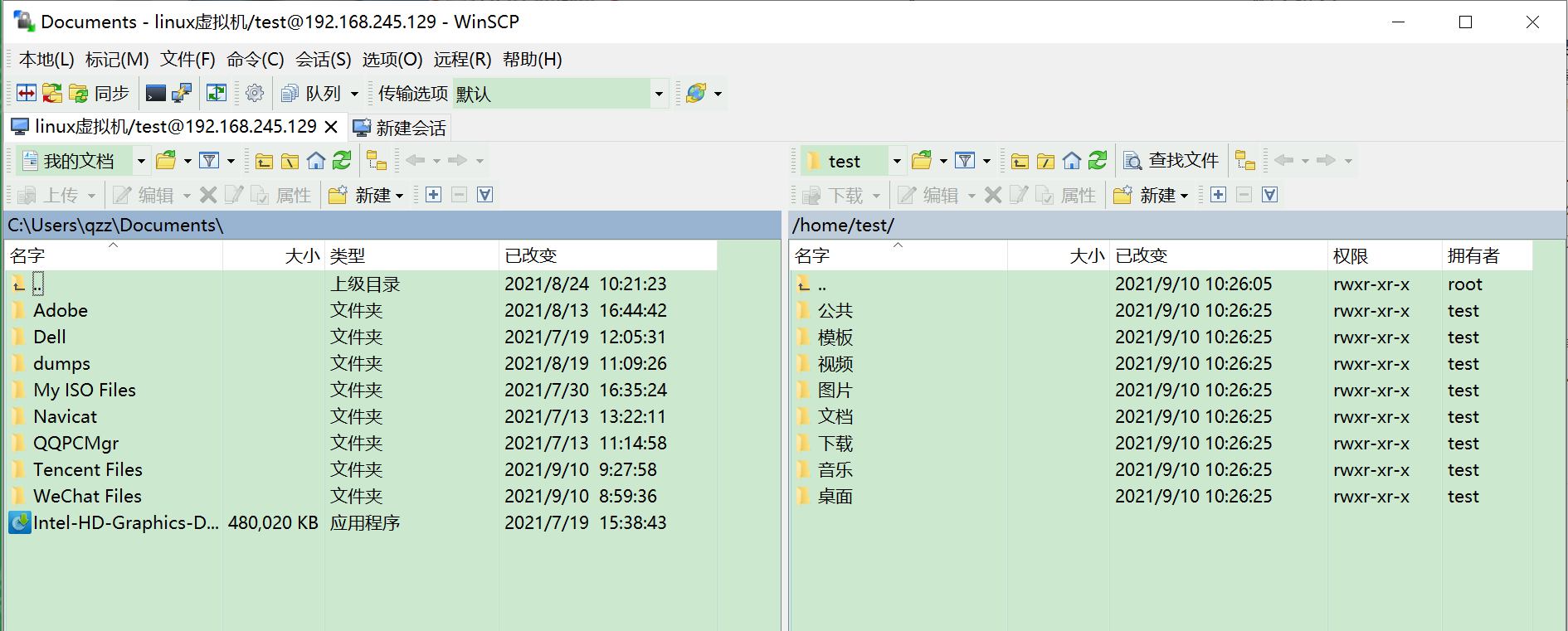This screenshot has height=631, width=1568.
Task: Select the Adobe folder in local panel
Action: coord(61,310)
